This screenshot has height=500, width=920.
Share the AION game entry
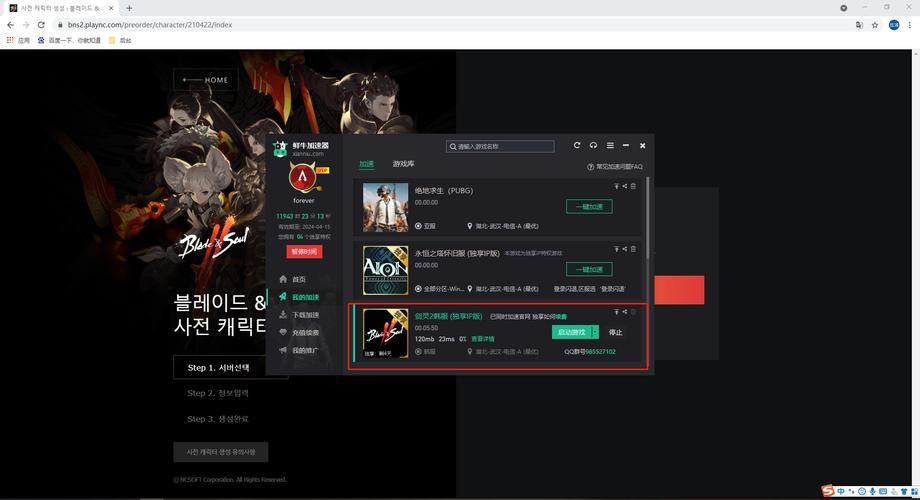pos(625,249)
